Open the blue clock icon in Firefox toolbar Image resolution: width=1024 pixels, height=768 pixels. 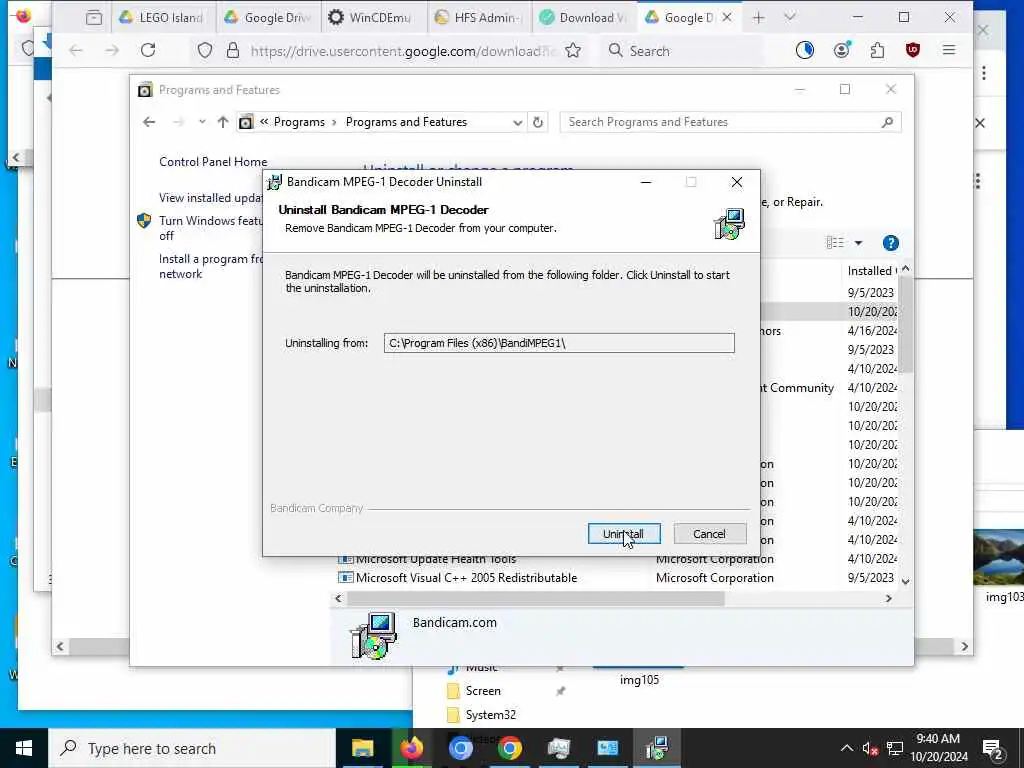(x=805, y=50)
